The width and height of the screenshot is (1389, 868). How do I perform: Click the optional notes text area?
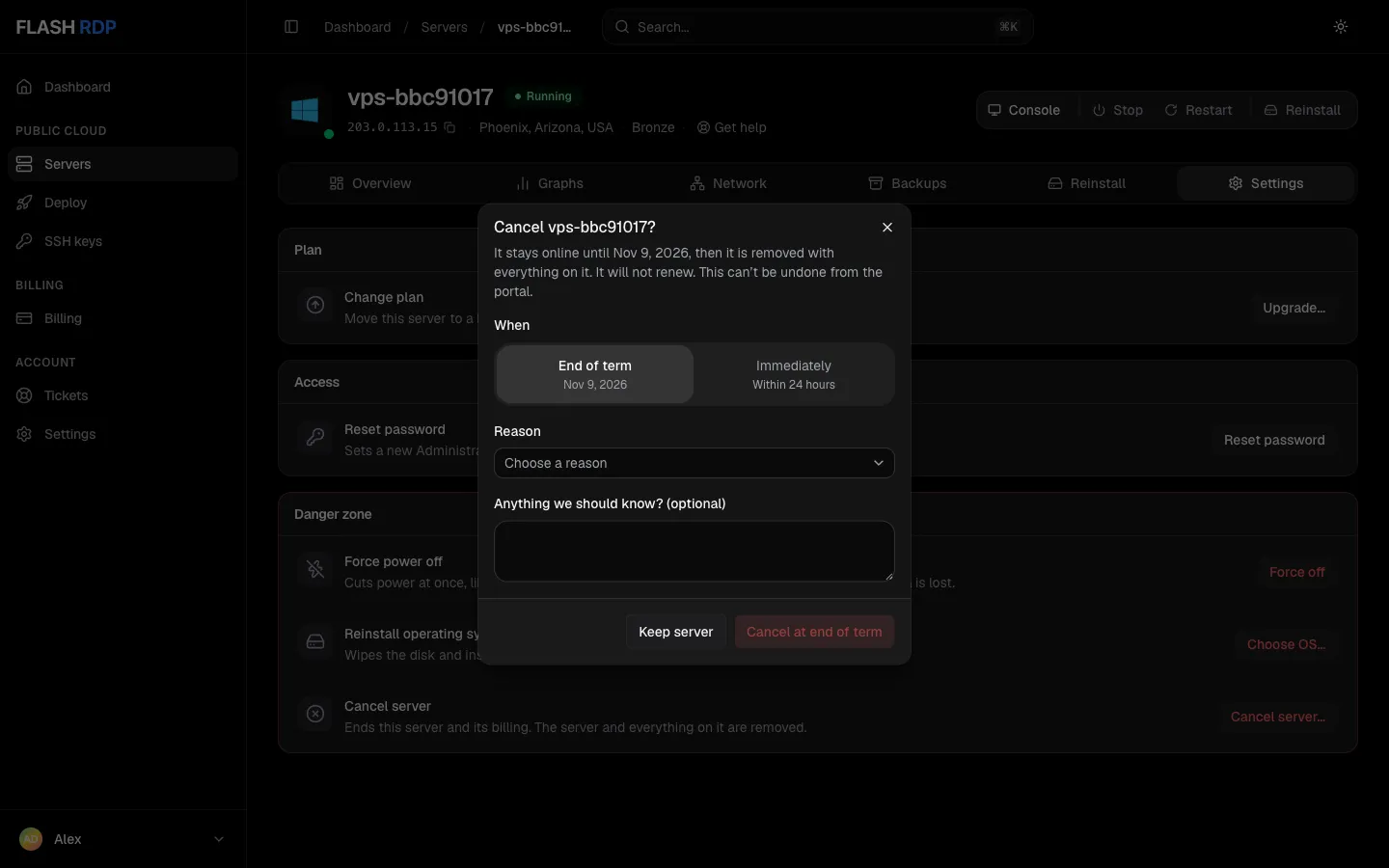(694, 552)
